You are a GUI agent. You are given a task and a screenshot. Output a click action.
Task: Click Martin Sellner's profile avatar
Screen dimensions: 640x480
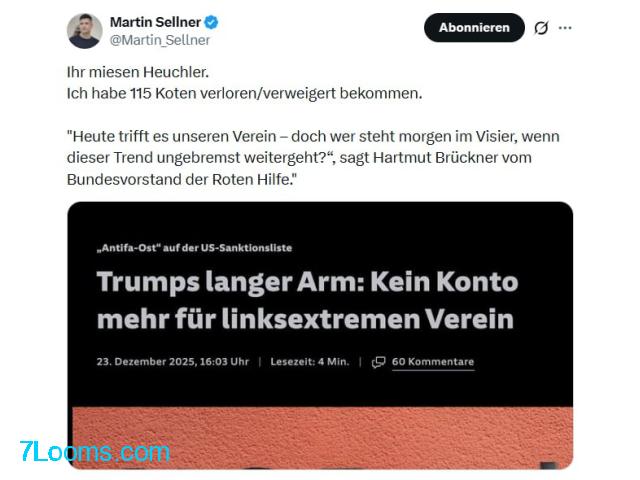(84, 31)
